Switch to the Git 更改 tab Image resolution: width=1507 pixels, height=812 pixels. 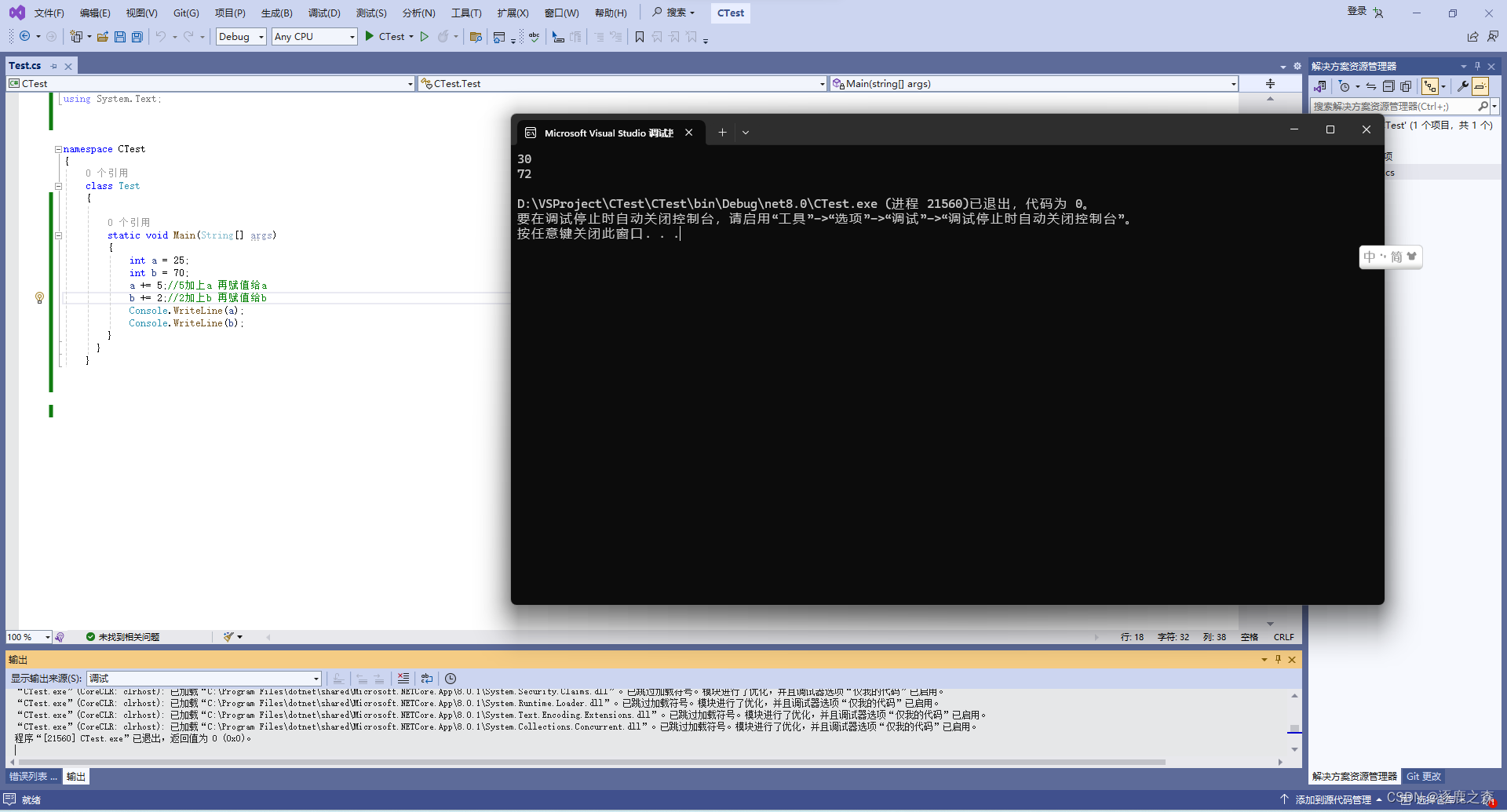point(1424,777)
